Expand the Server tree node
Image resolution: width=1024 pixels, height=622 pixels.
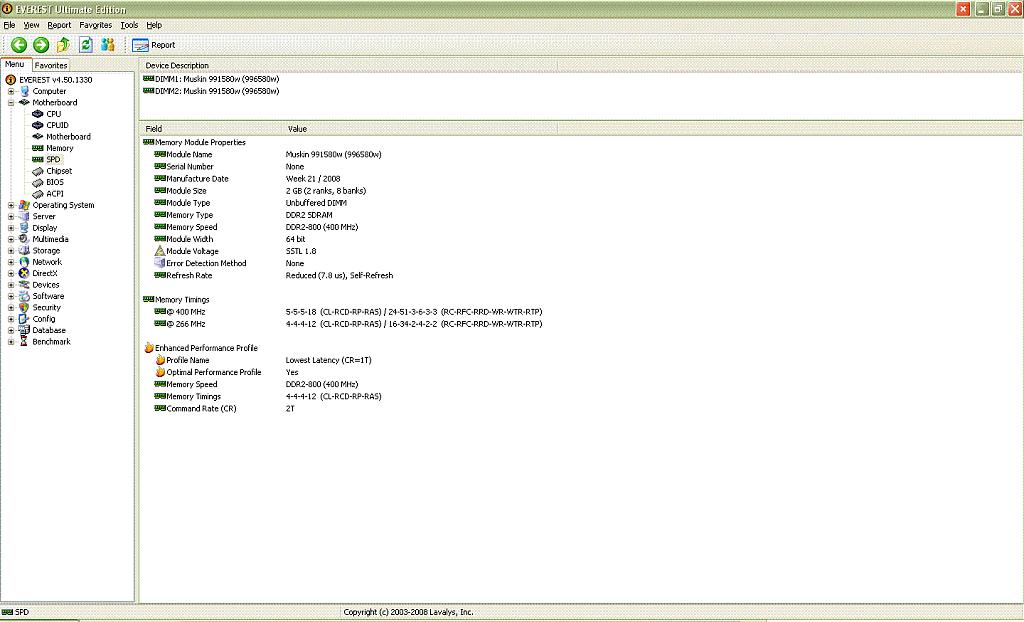click(x=10, y=216)
